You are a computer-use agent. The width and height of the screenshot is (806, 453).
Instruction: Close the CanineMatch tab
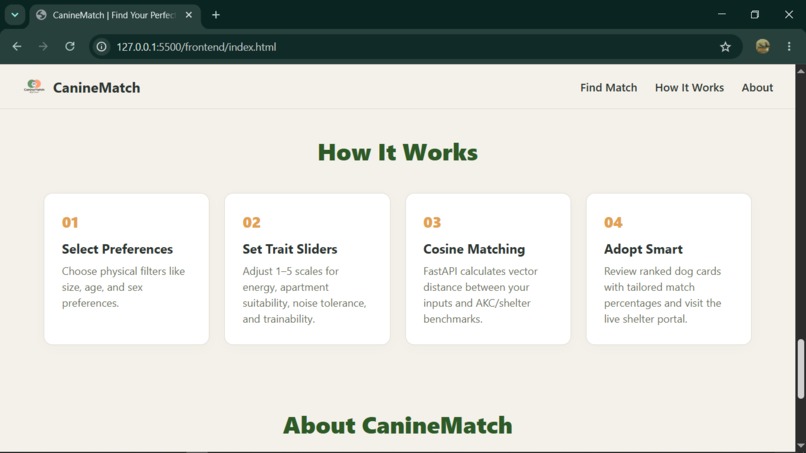[x=189, y=15]
